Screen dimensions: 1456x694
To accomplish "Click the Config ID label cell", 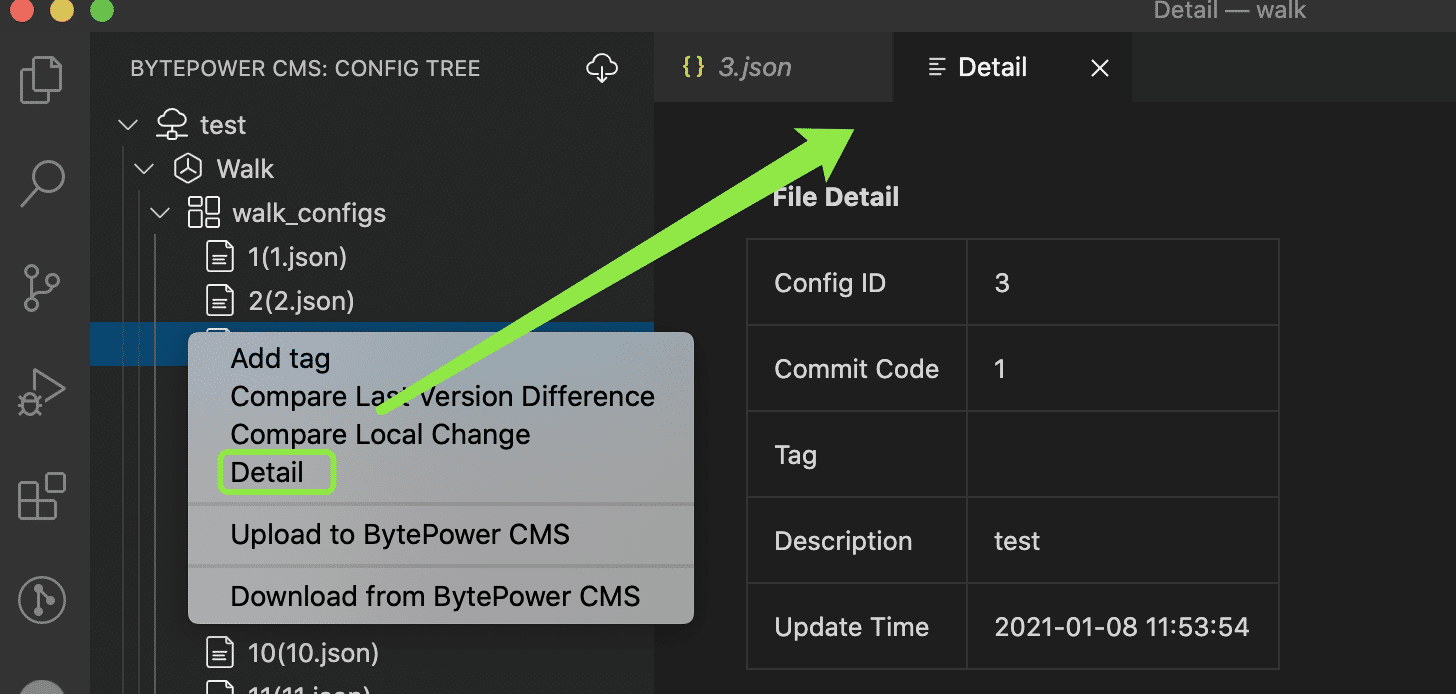I will click(x=857, y=282).
